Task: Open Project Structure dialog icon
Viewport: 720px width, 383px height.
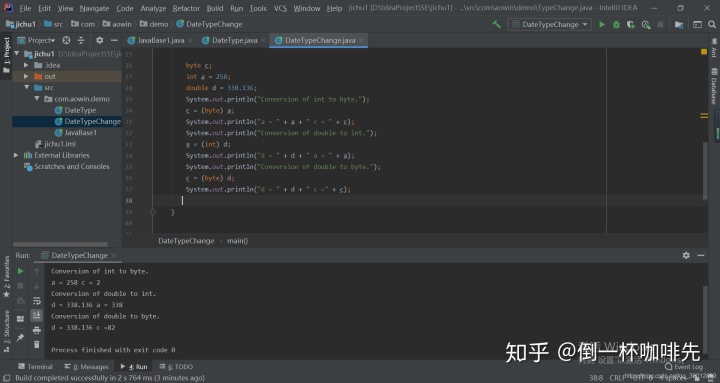Action: 679,24
